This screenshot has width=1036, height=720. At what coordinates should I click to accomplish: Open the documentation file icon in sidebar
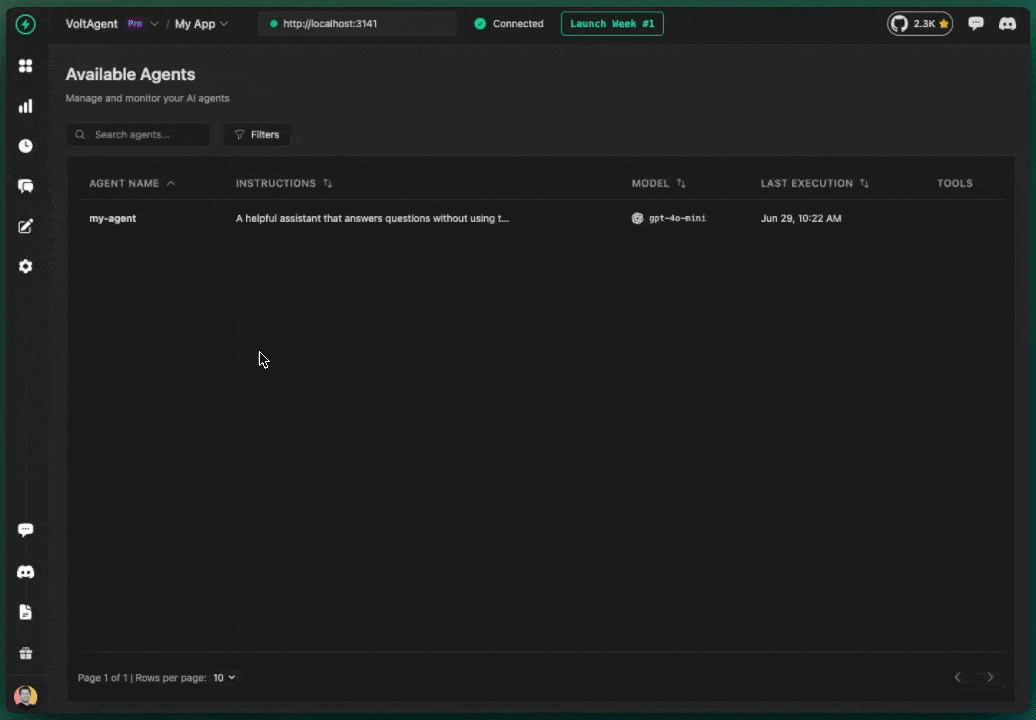pos(25,612)
